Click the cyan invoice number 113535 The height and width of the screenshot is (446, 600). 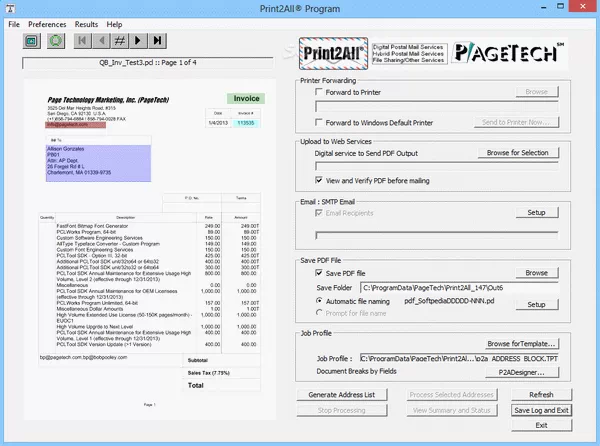246,123
